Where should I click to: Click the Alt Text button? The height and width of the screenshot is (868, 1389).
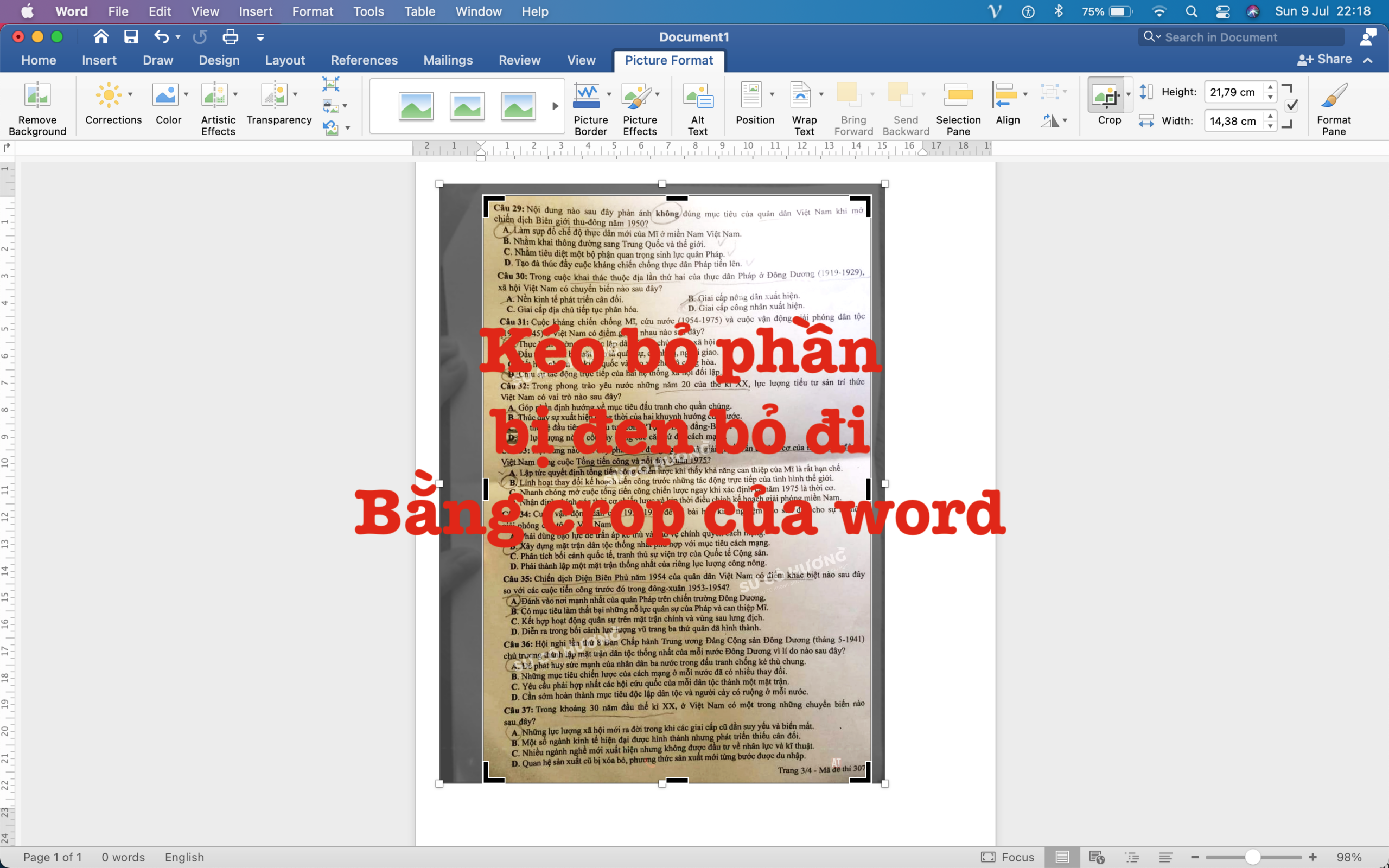pyautogui.click(x=698, y=108)
